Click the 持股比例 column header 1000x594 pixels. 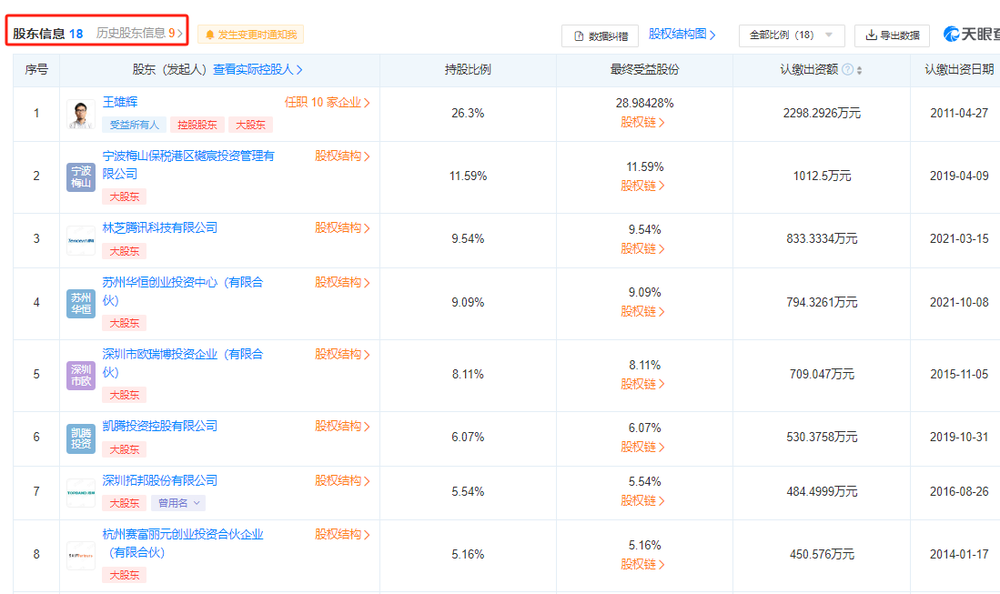click(x=468, y=70)
